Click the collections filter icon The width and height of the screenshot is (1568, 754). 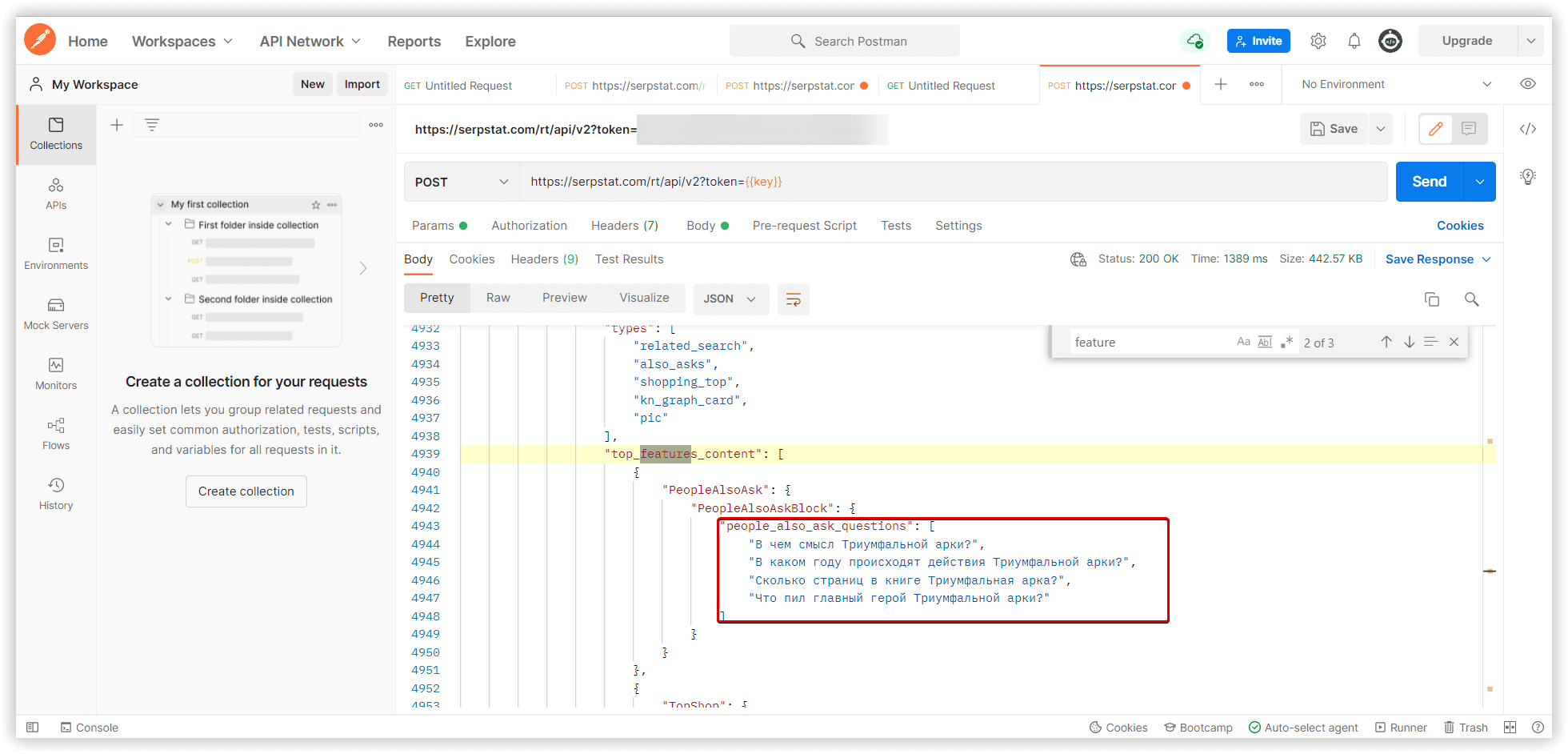tap(151, 125)
